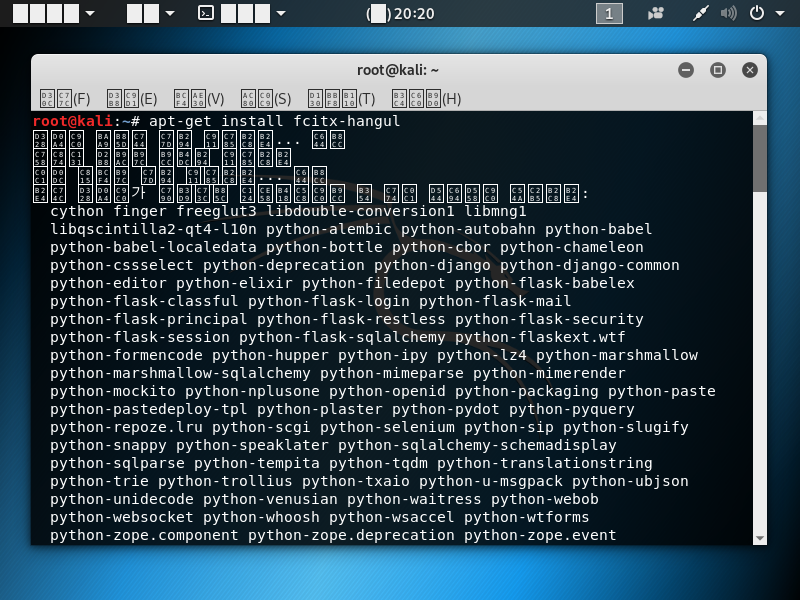Click 'python-sqlalchemy-schemadisplay' package name
The height and width of the screenshot is (600, 800).
coord(477,445)
